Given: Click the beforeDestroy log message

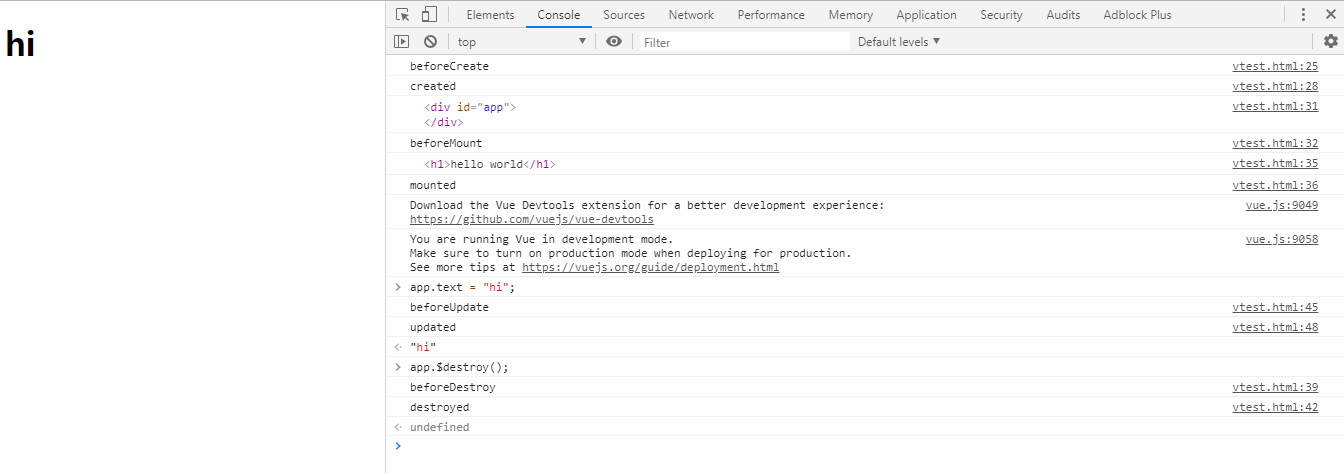Looking at the screenshot, I should pyautogui.click(x=453, y=387).
